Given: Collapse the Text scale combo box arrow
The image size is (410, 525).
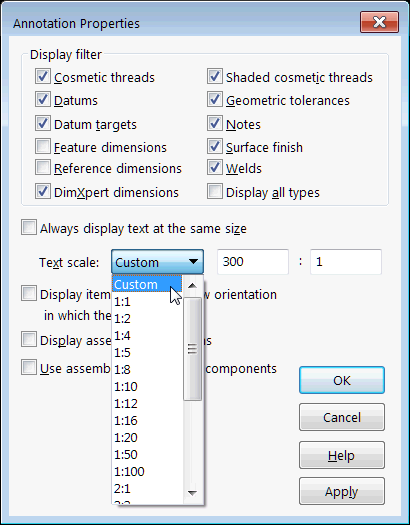Looking at the screenshot, I should point(193,261).
